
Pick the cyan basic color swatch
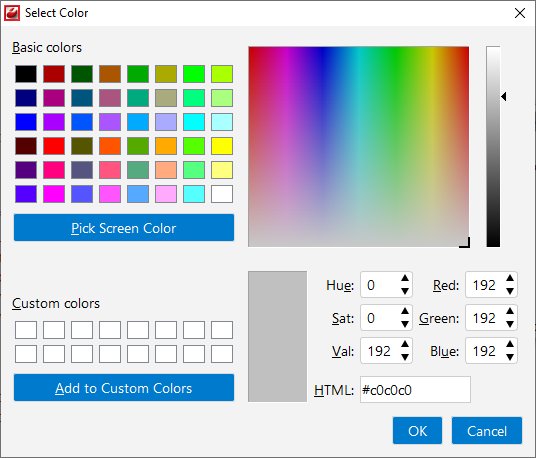[194, 122]
